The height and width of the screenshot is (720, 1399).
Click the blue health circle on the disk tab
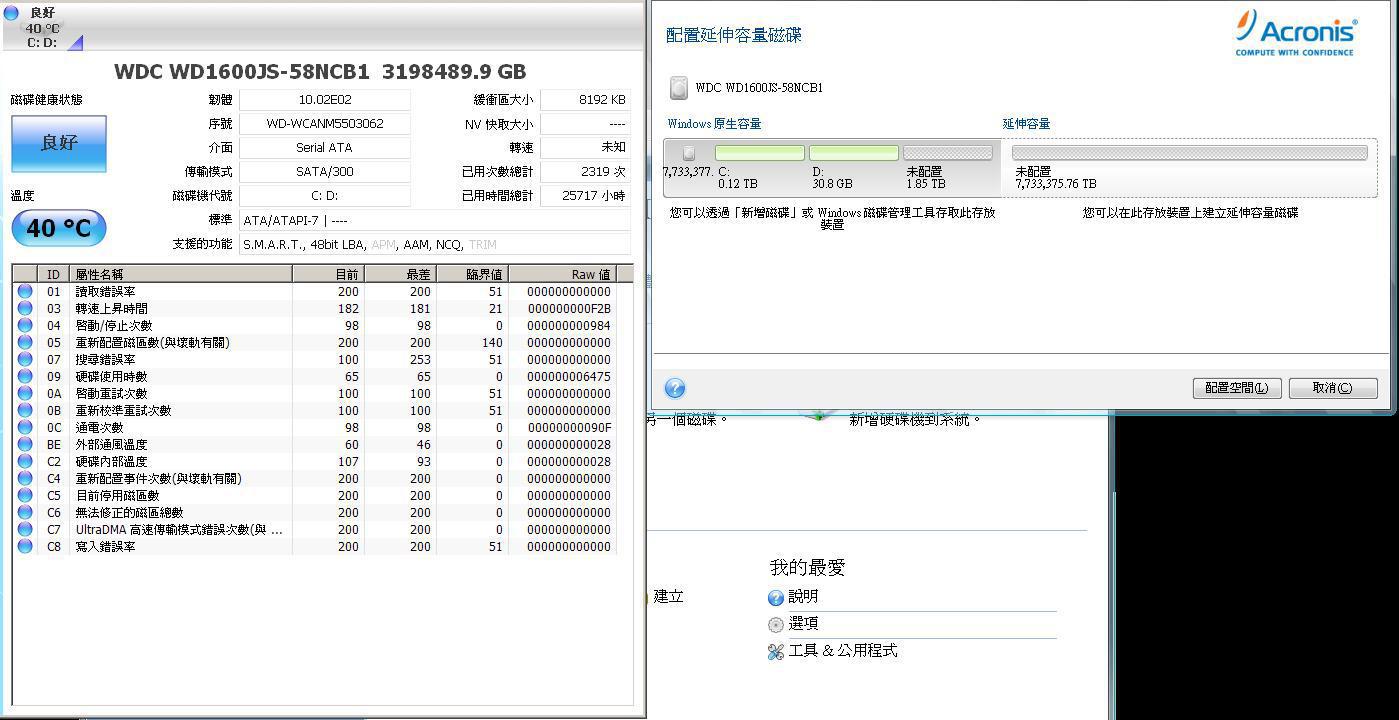click(x=11, y=13)
